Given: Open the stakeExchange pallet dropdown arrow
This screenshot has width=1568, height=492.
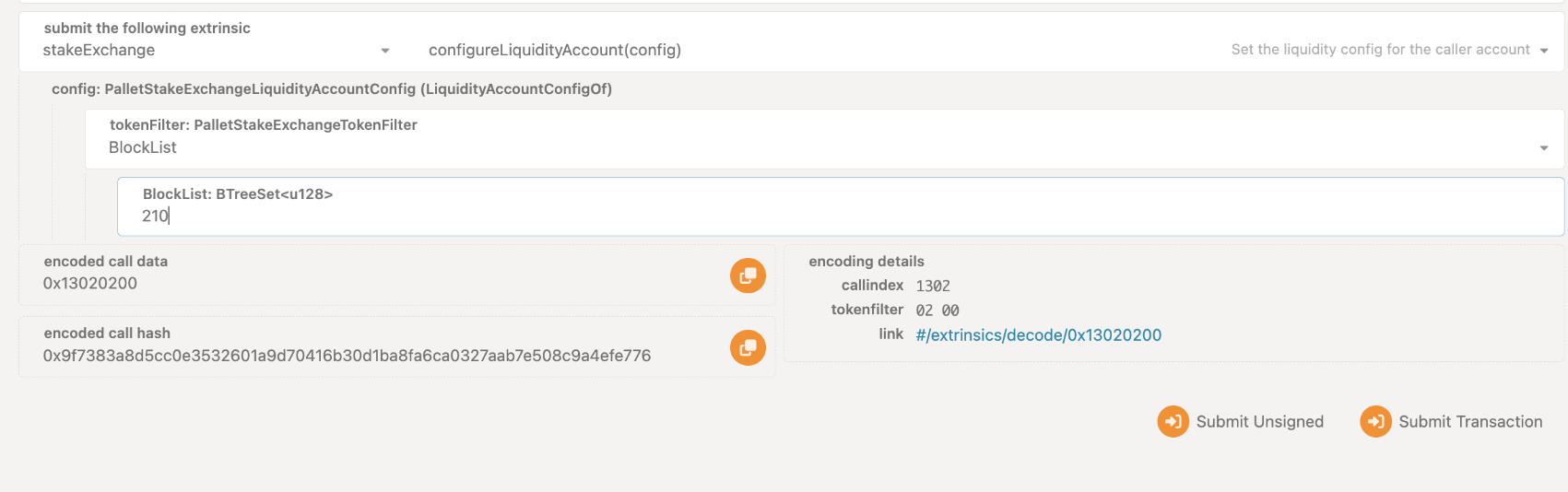Looking at the screenshot, I should [385, 51].
